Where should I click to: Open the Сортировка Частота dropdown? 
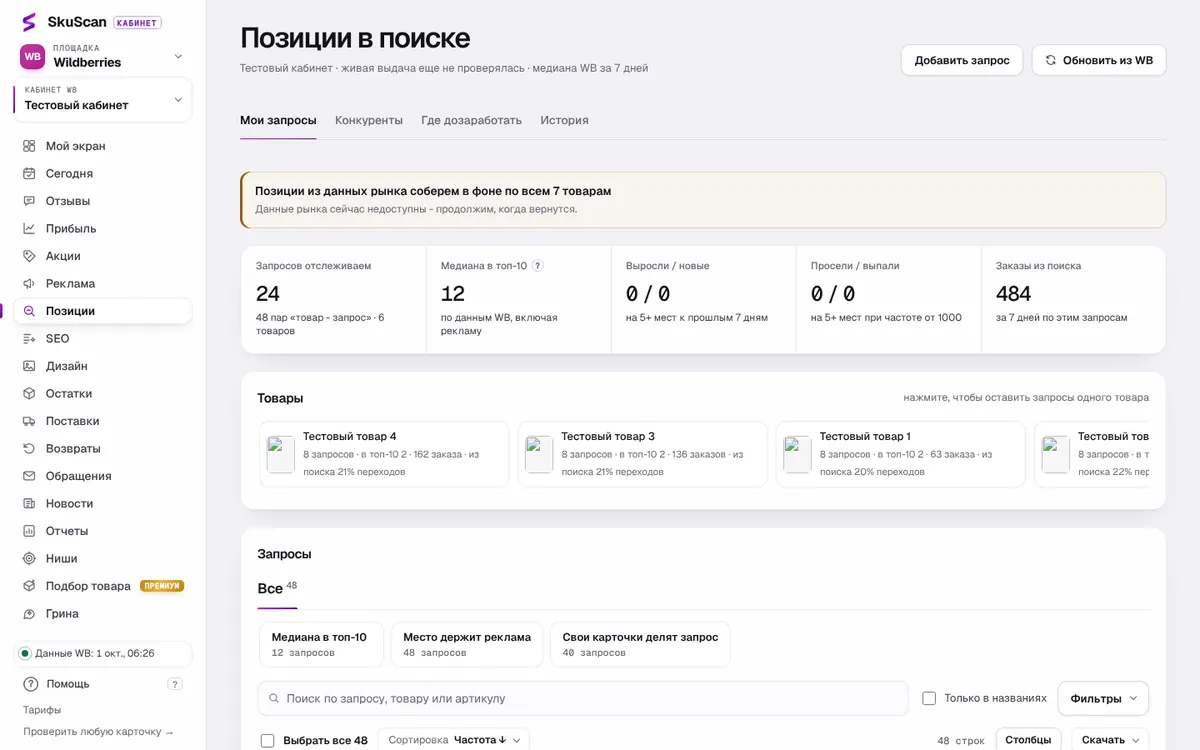(x=453, y=740)
